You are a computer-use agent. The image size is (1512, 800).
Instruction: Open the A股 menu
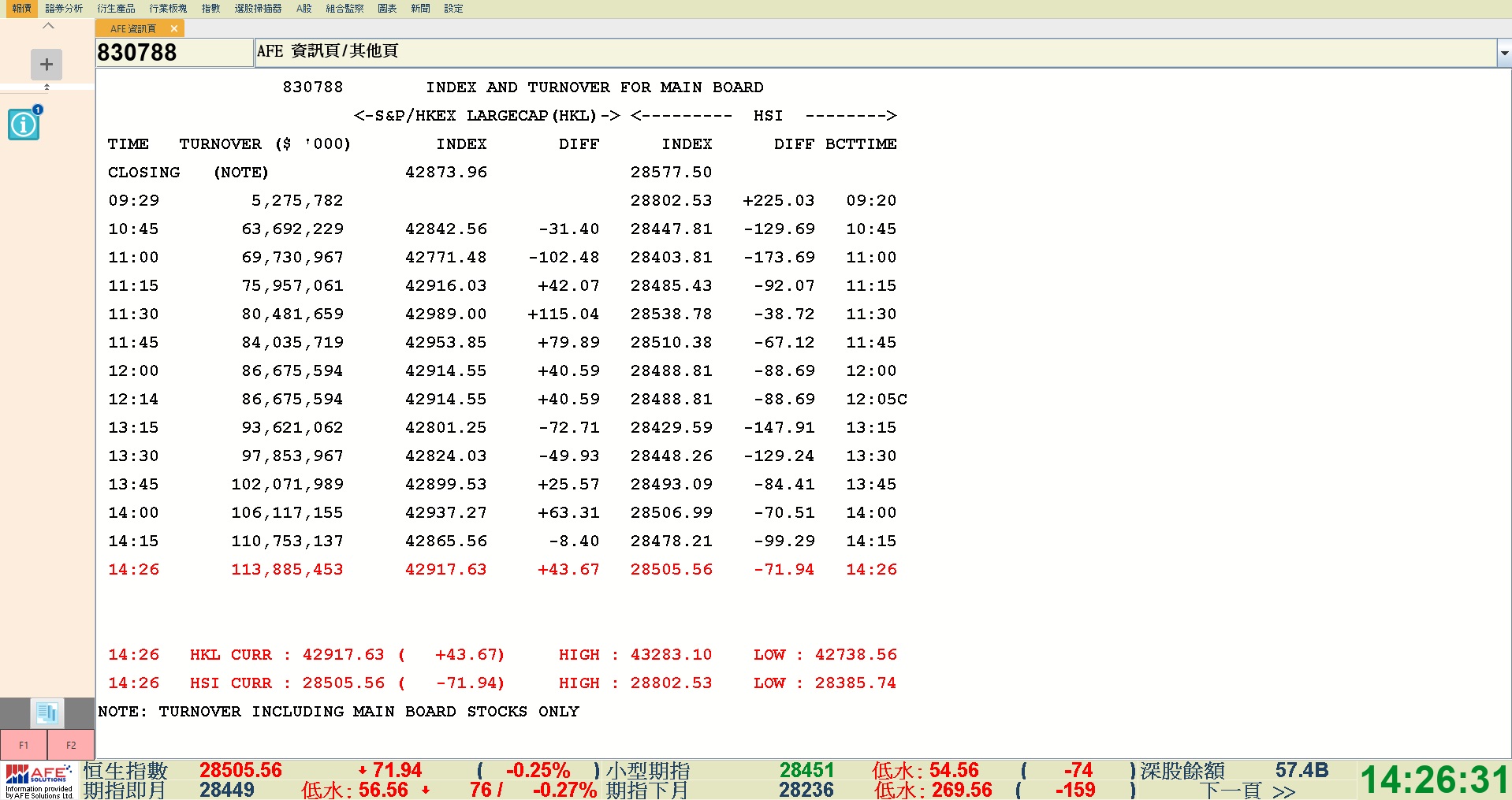[x=304, y=9]
